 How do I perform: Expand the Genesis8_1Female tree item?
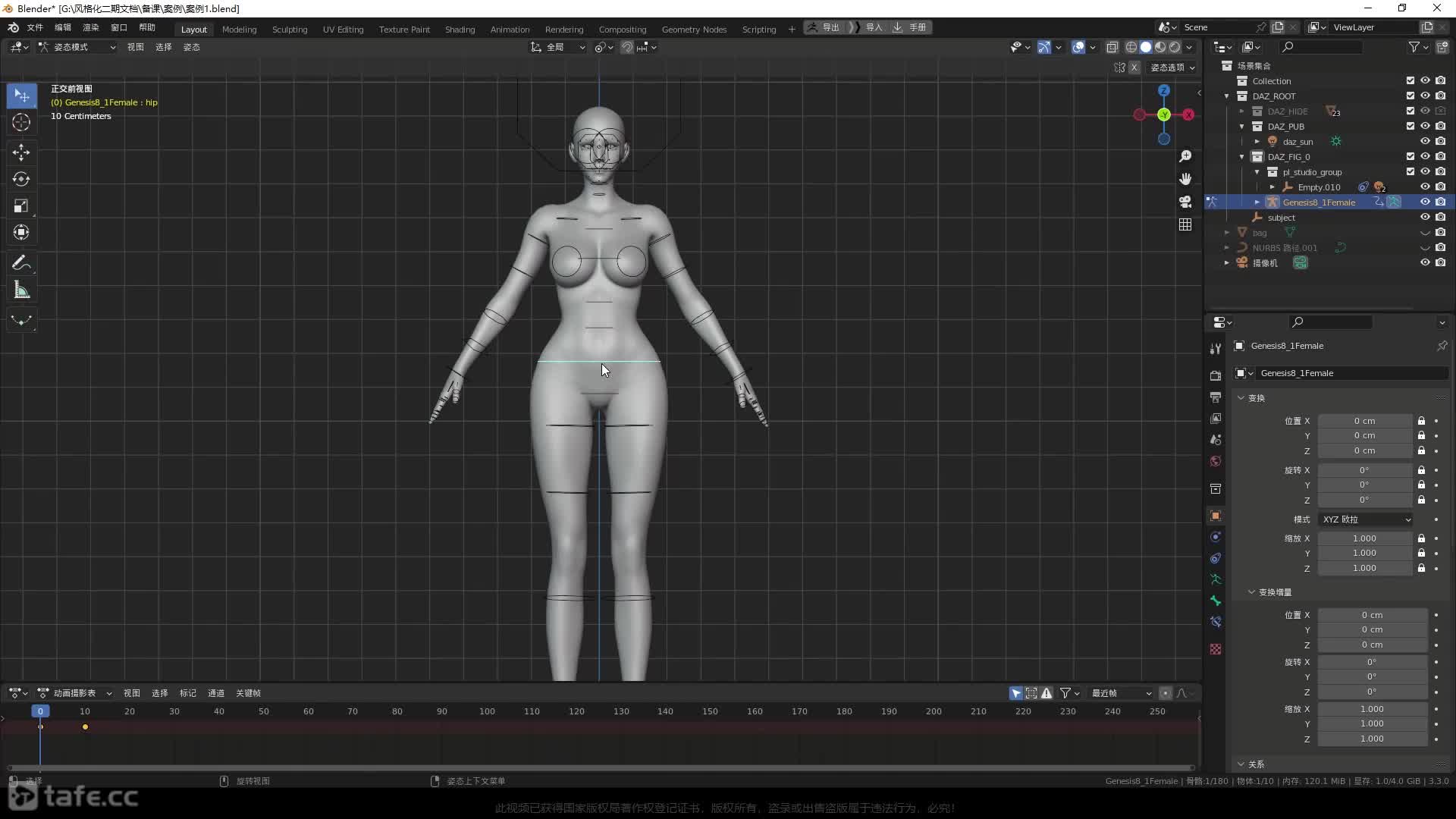click(x=1257, y=202)
